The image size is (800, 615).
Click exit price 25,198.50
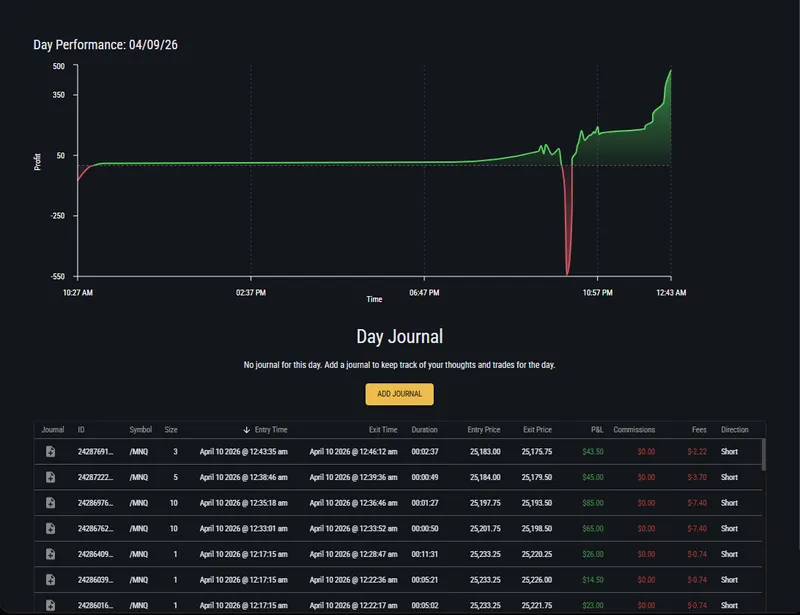point(537,528)
